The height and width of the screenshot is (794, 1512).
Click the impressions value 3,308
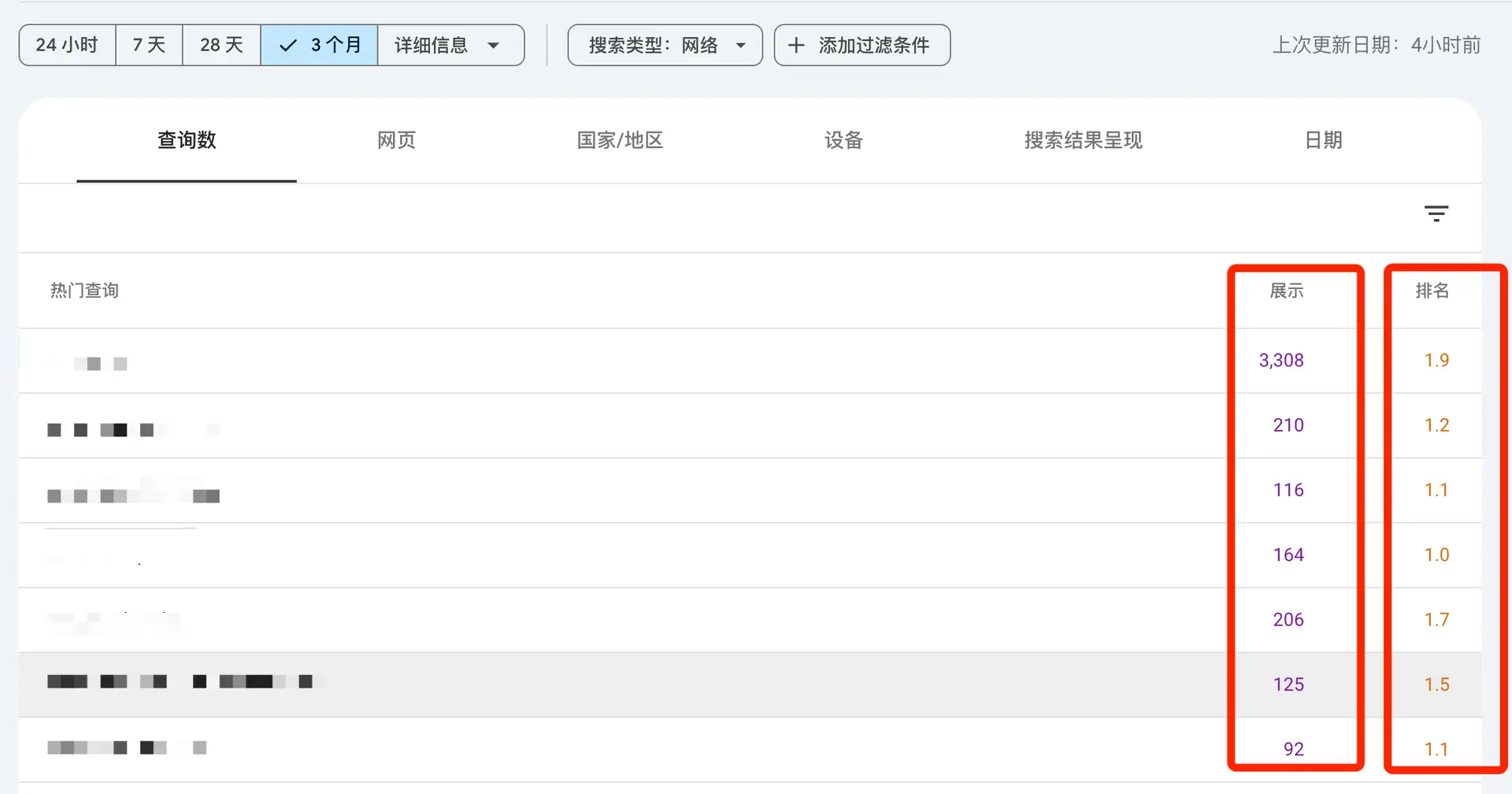click(1281, 360)
